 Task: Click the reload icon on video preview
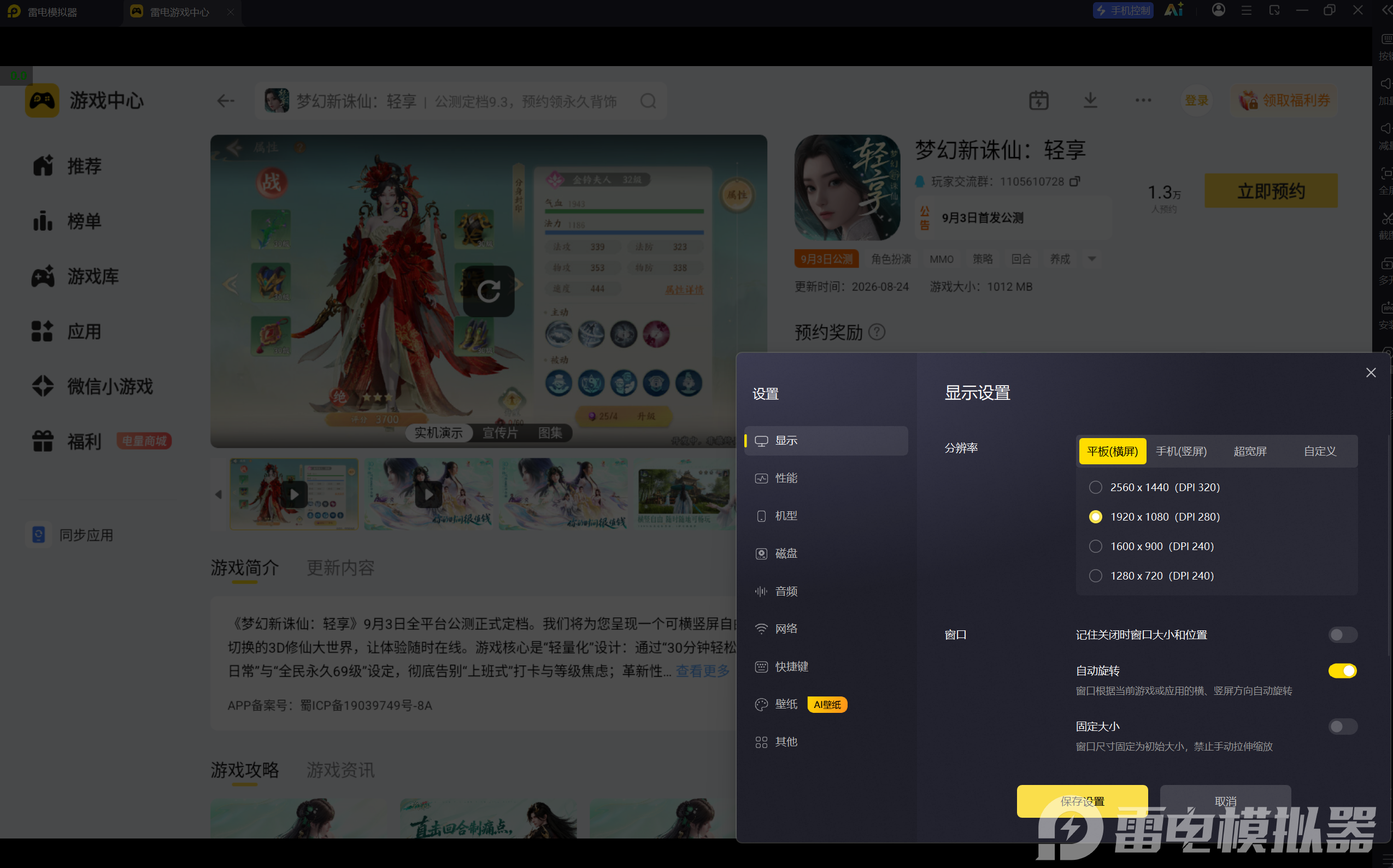click(x=489, y=292)
